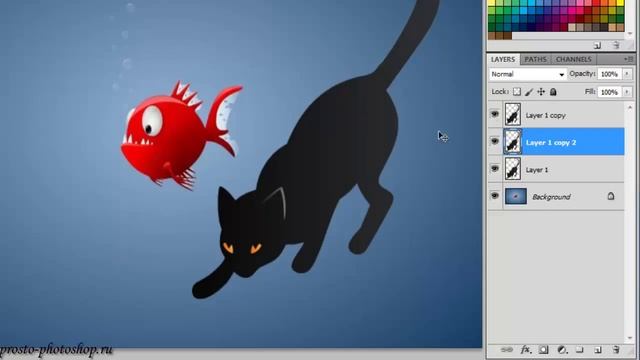Hide the Layer 1 copy layer
640x360 pixels.
click(x=495, y=114)
